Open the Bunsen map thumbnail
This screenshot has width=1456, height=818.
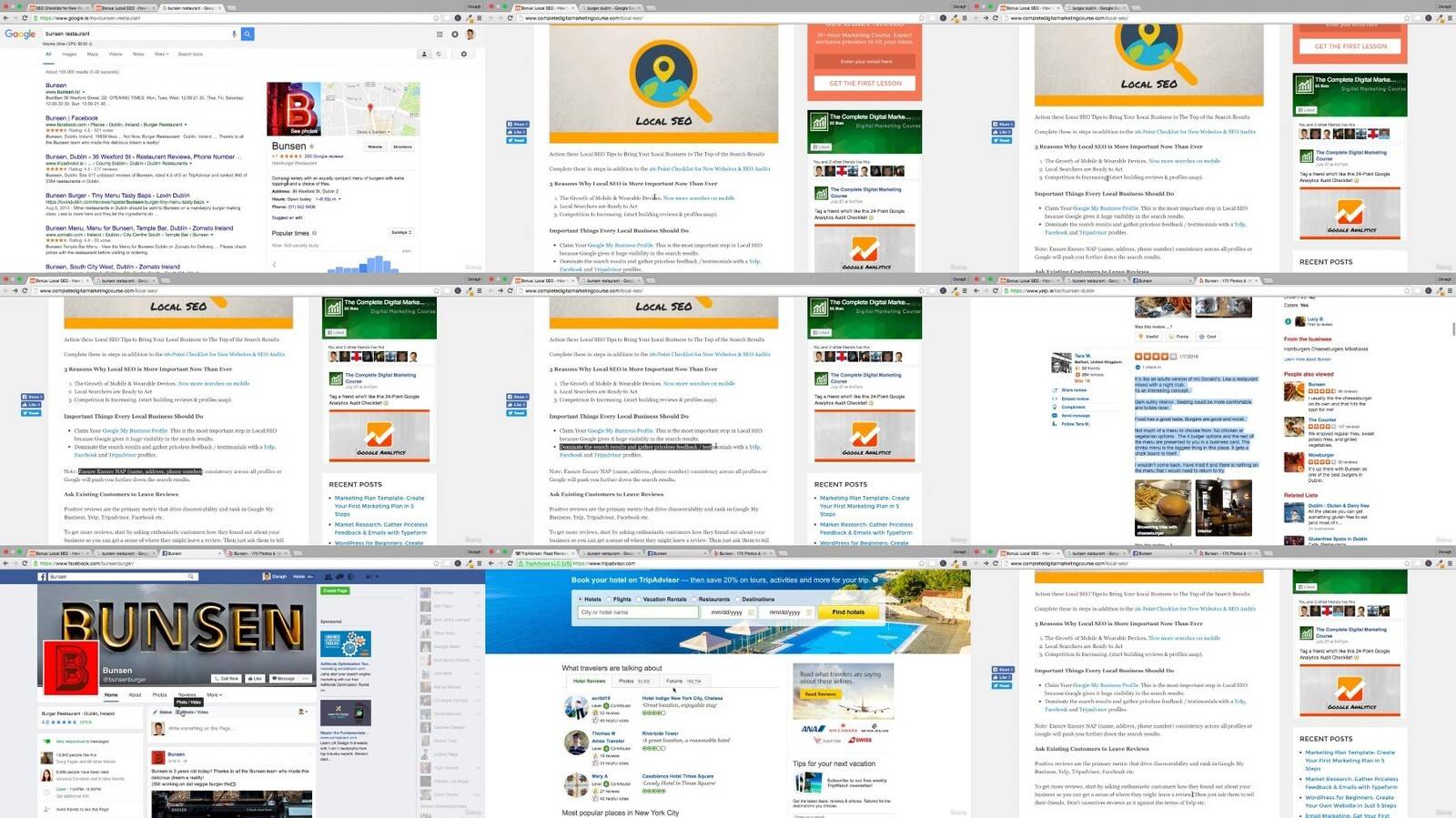[370, 108]
